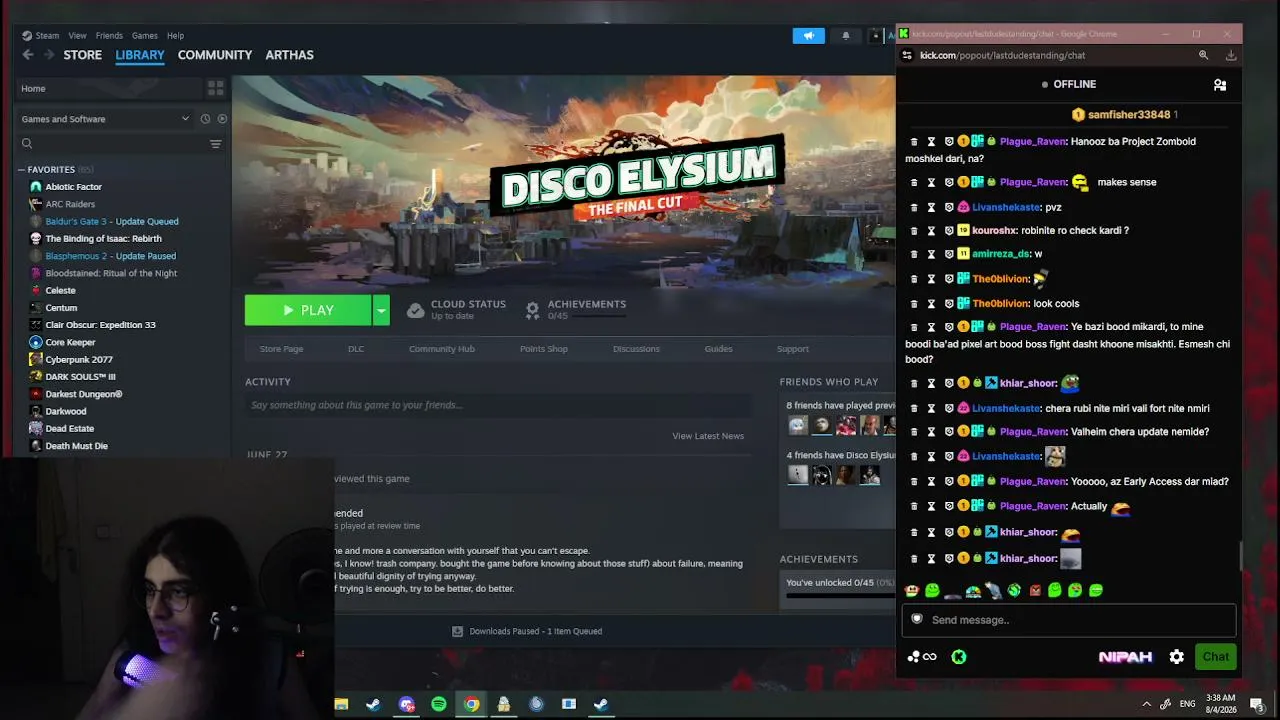Image resolution: width=1280 pixels, height=720 pixels.
Task: Open Steam notifications bell
Action: (846, 36)
